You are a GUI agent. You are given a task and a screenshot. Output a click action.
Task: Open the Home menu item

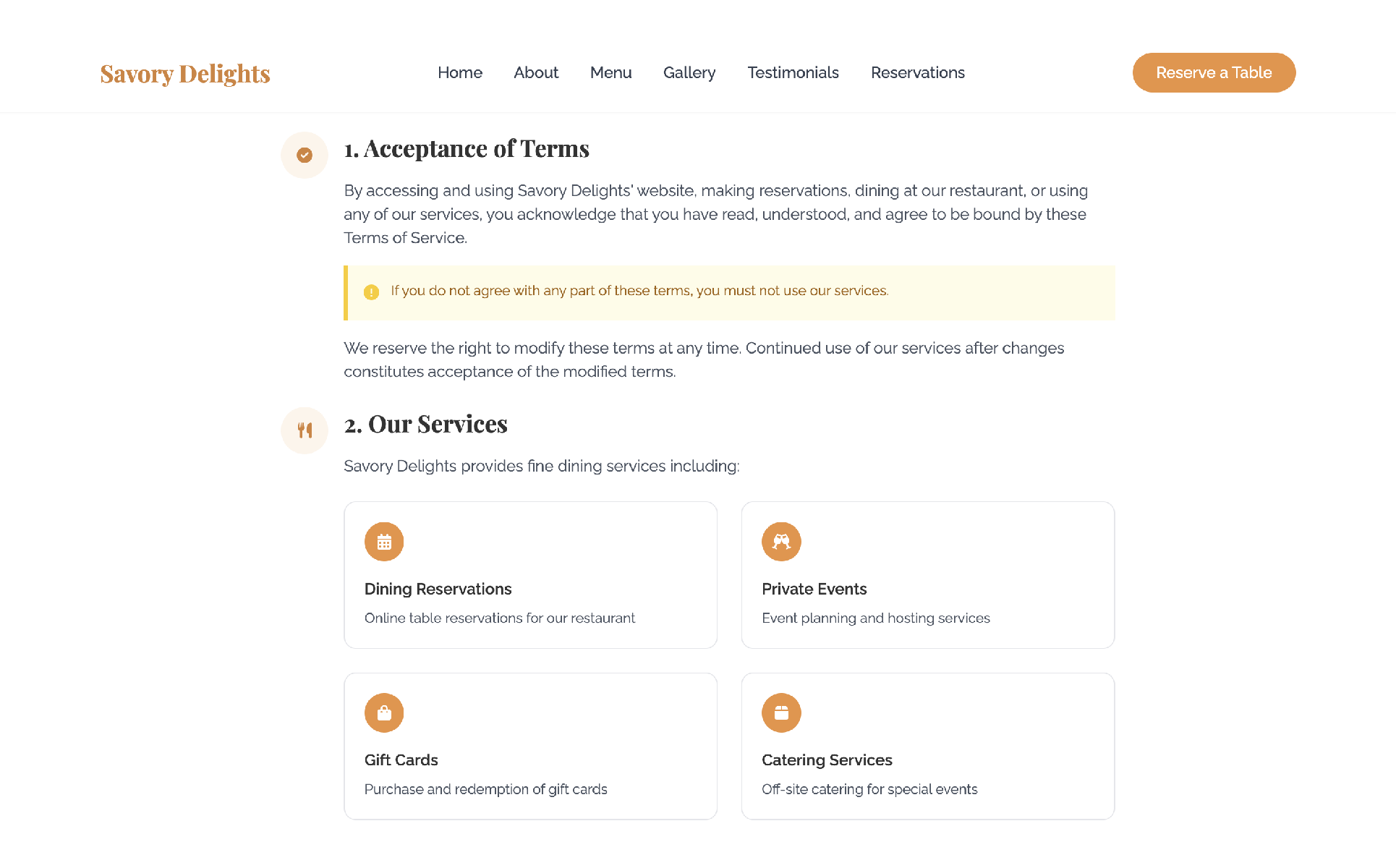460,73
